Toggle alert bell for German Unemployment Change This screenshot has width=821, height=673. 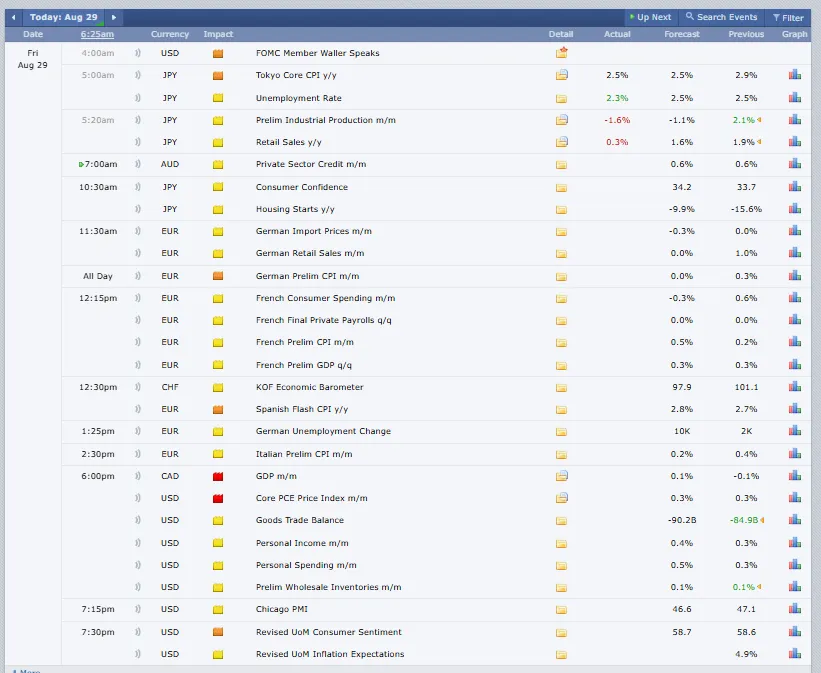click(x=137, y=431)
